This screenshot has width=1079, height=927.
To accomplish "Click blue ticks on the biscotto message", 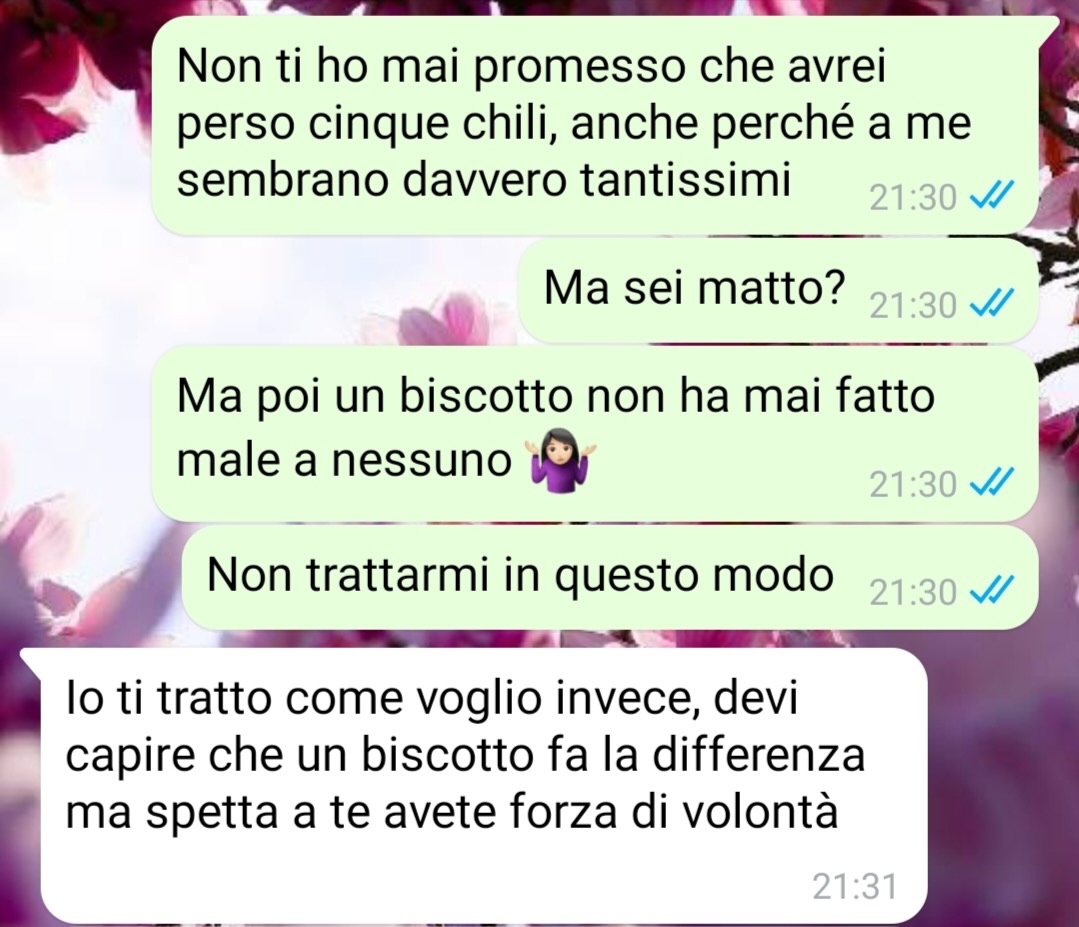I will [x=990, y=483].
